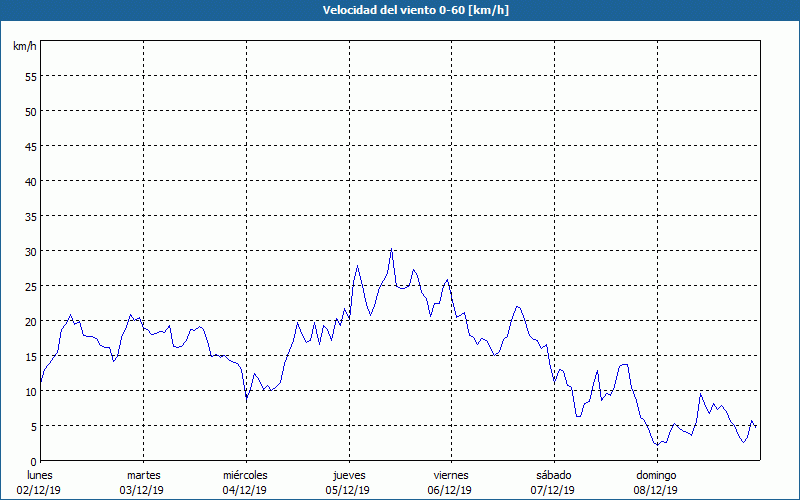Click the 45 y-axis label
The image size is (800, 500).
pos(31,146)
